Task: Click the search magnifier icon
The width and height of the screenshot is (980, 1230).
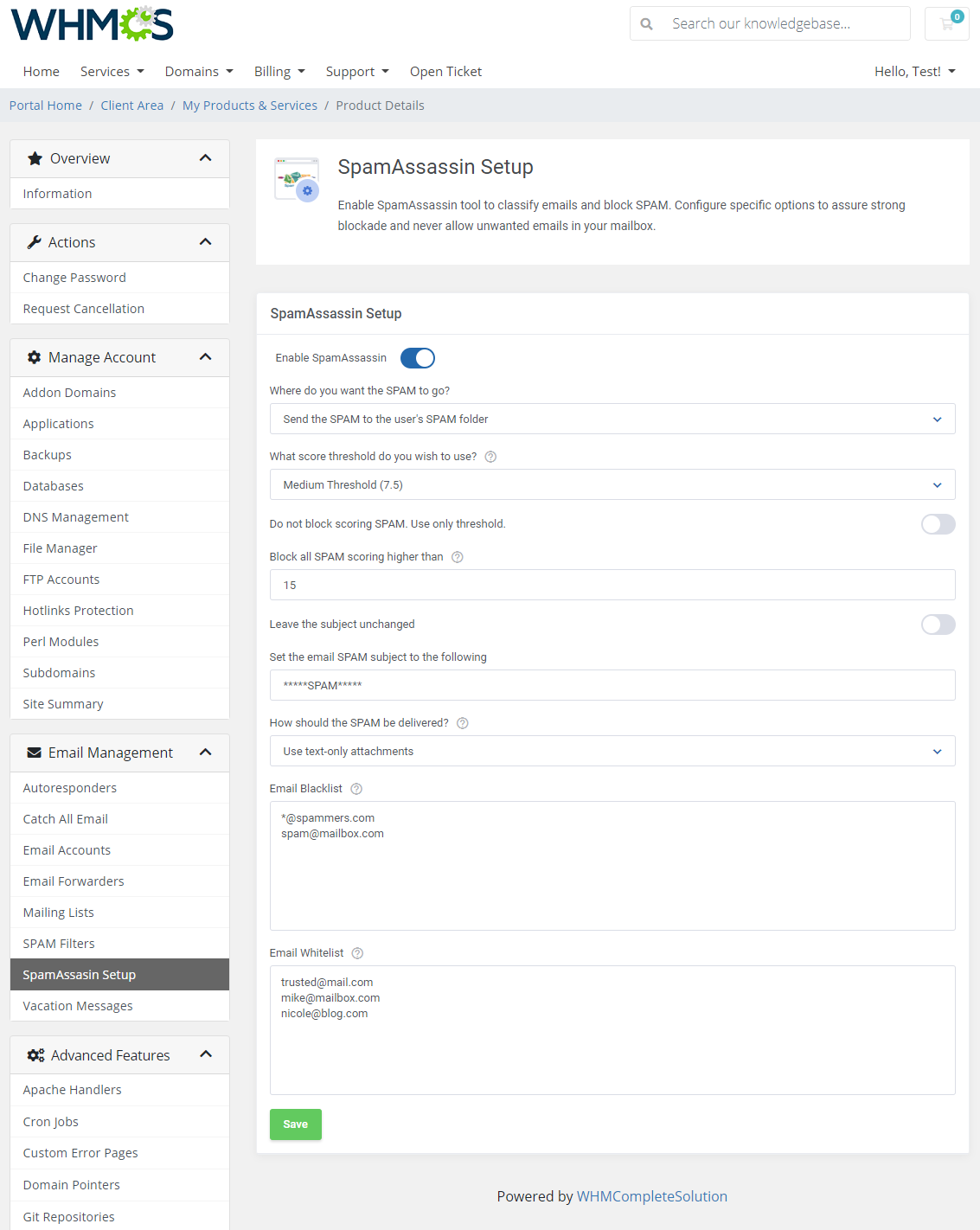Action: (x=646, y=24)
